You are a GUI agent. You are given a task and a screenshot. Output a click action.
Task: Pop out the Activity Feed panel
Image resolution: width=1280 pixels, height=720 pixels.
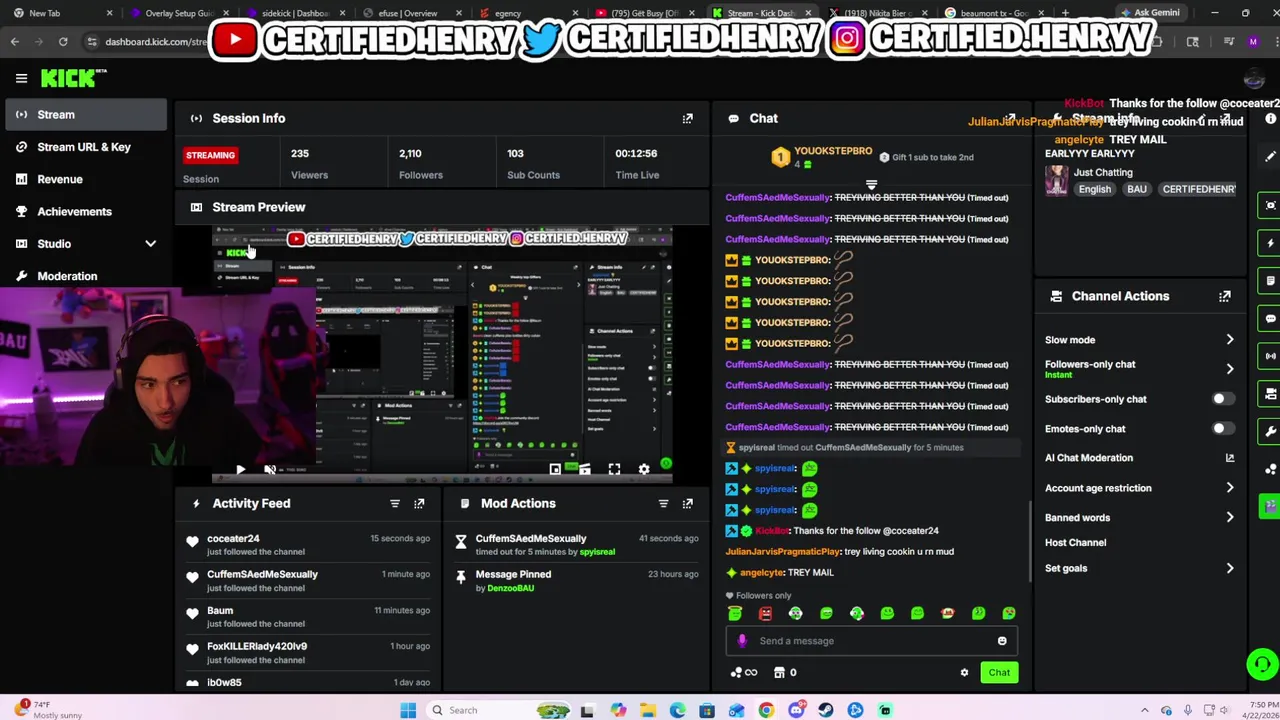[419, 504]
